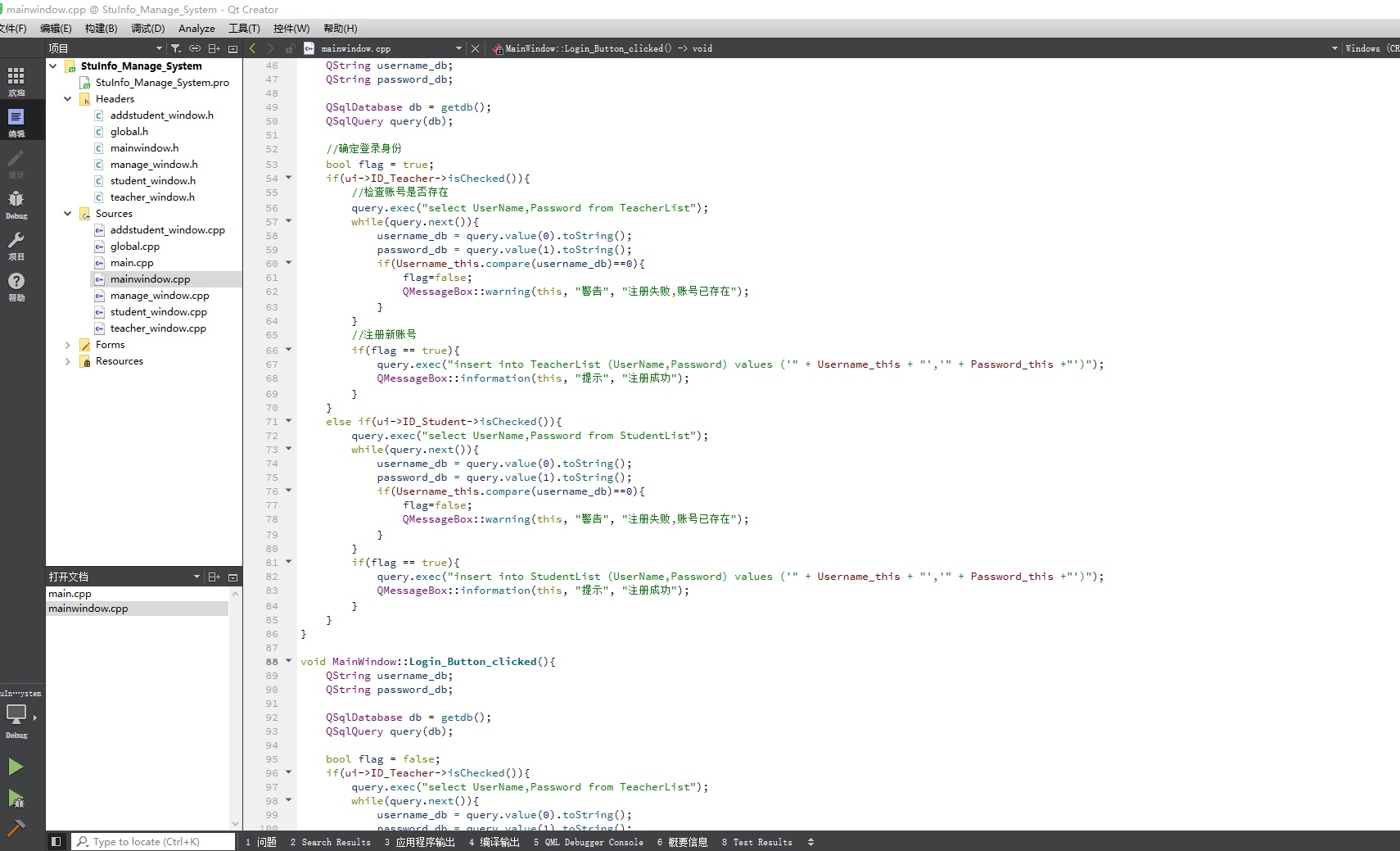The width and height of the screenshot is (1400, 851).
Task: Filter the project tree
Action: [176, 48]
